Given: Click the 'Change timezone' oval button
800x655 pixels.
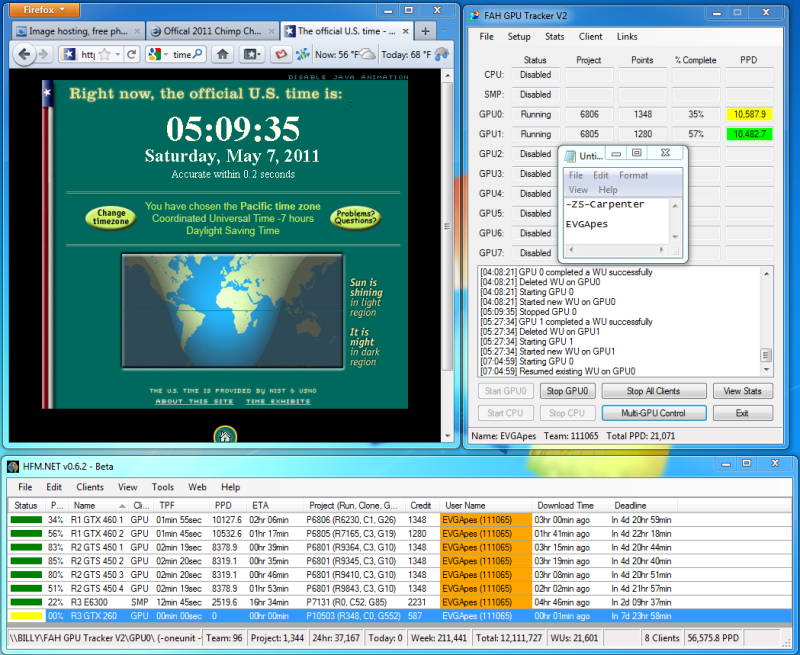Looking at the screenshot, I should tap(111, 217).
